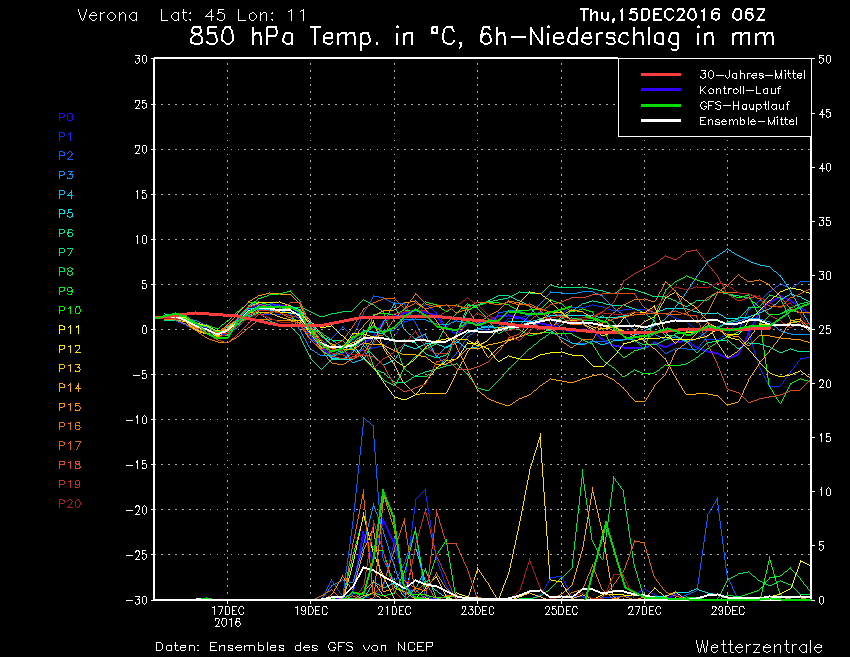Select the P5 ensemble member label
Image resolution: width=850 pixels, height=657 pixels.
(x=66, y=214)
